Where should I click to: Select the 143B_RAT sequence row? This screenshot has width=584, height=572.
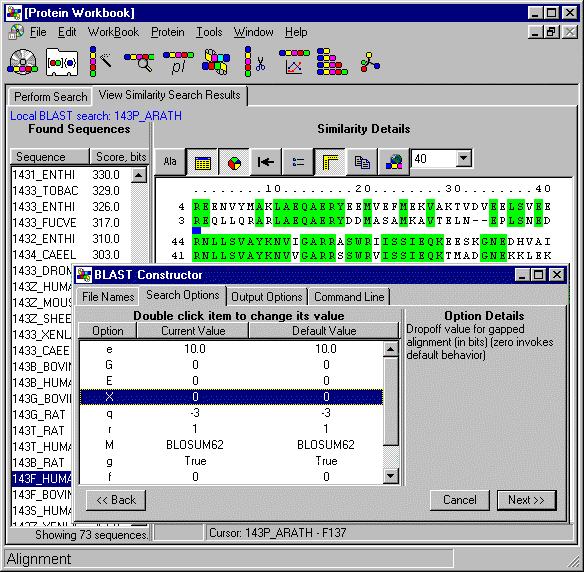pyautogui.click(x=42, y=463)
